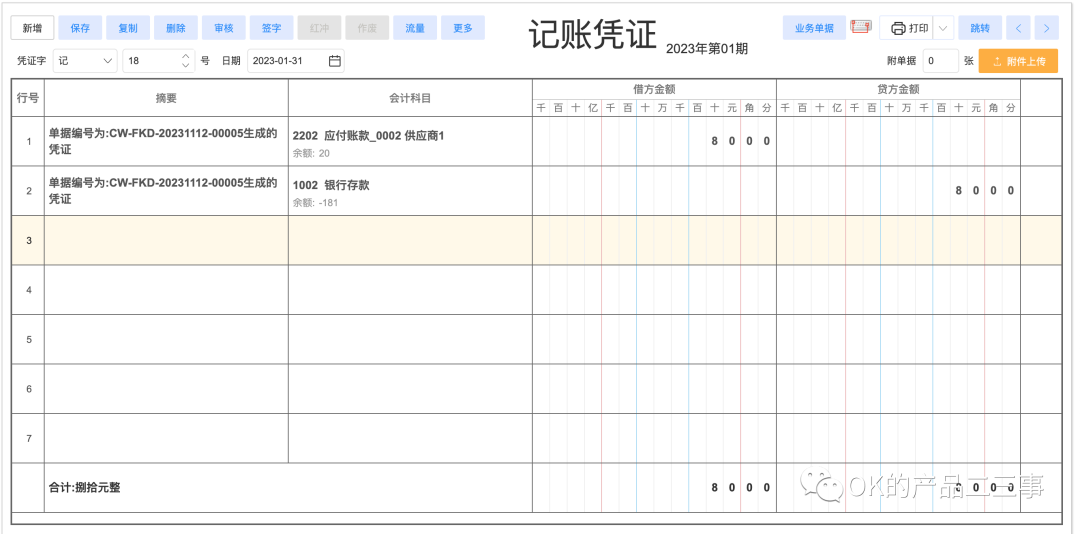Click the disabled 作废 button
This screenshot has height=534, width=1080.
(x=367, y=28)
